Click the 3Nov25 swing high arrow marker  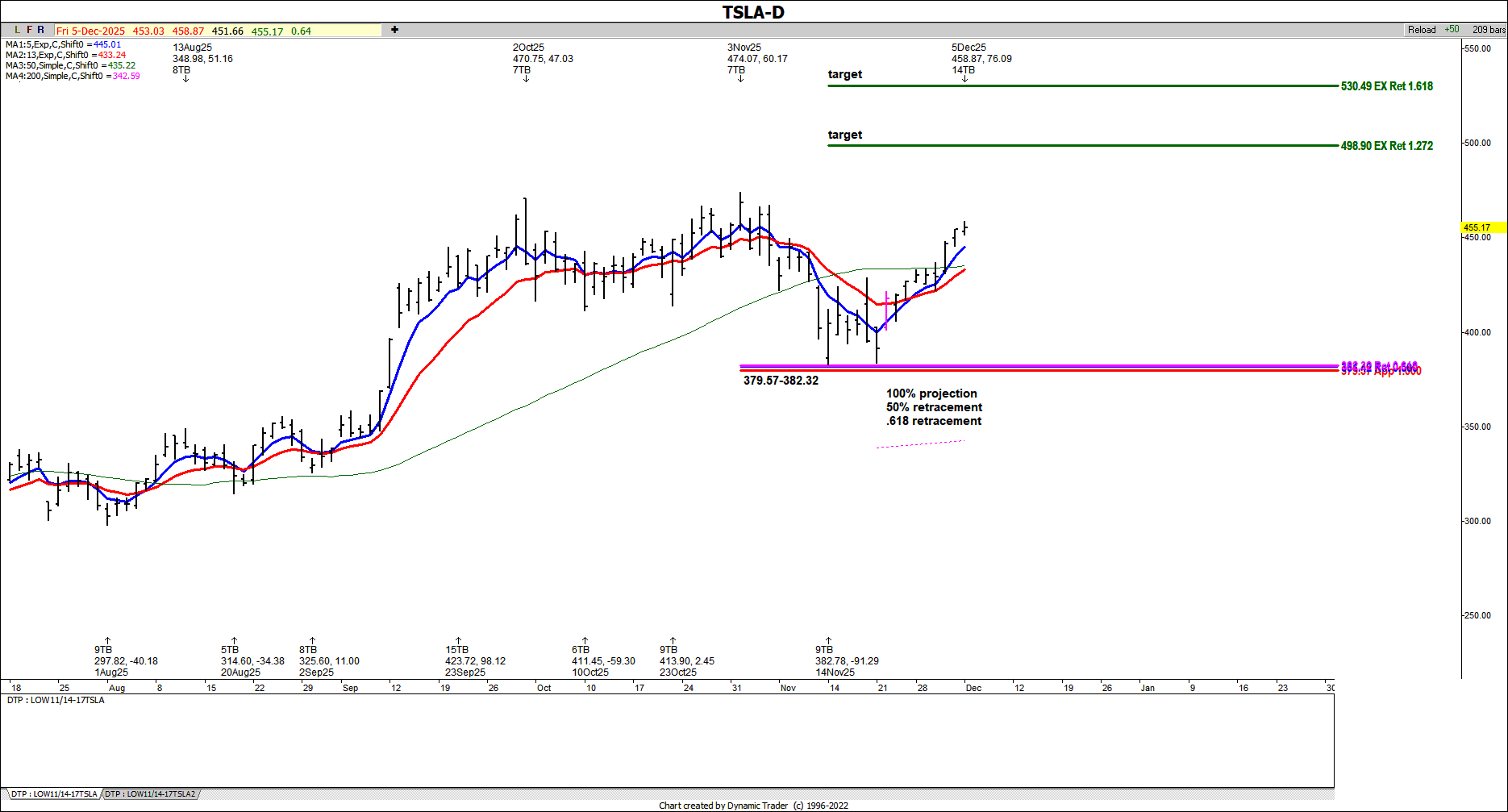click(x=740, y=78)
